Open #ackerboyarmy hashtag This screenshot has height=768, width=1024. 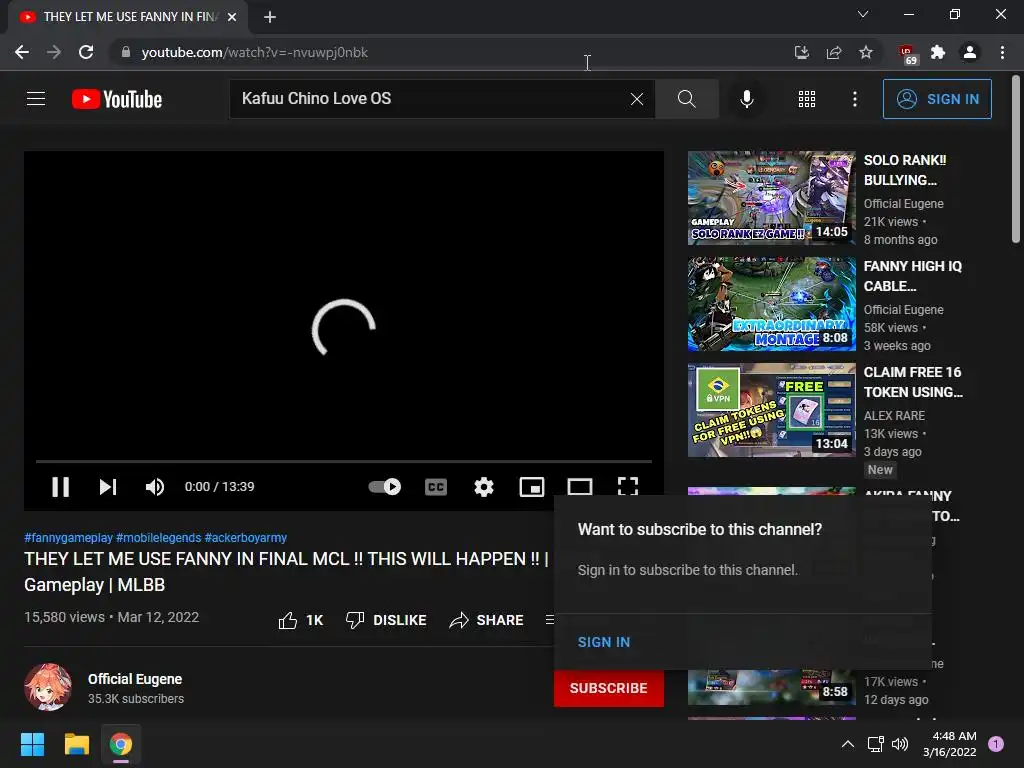click(246, 537)
